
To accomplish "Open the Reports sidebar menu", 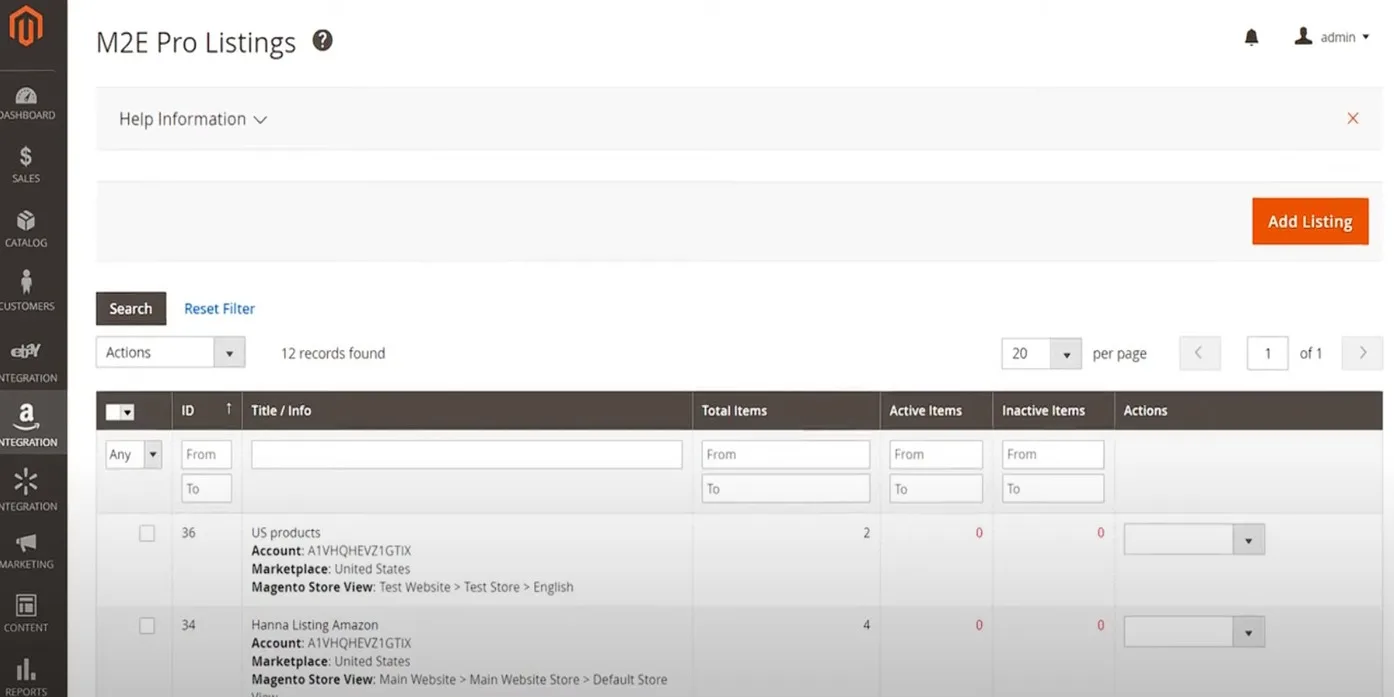I will tap(26, 677).
